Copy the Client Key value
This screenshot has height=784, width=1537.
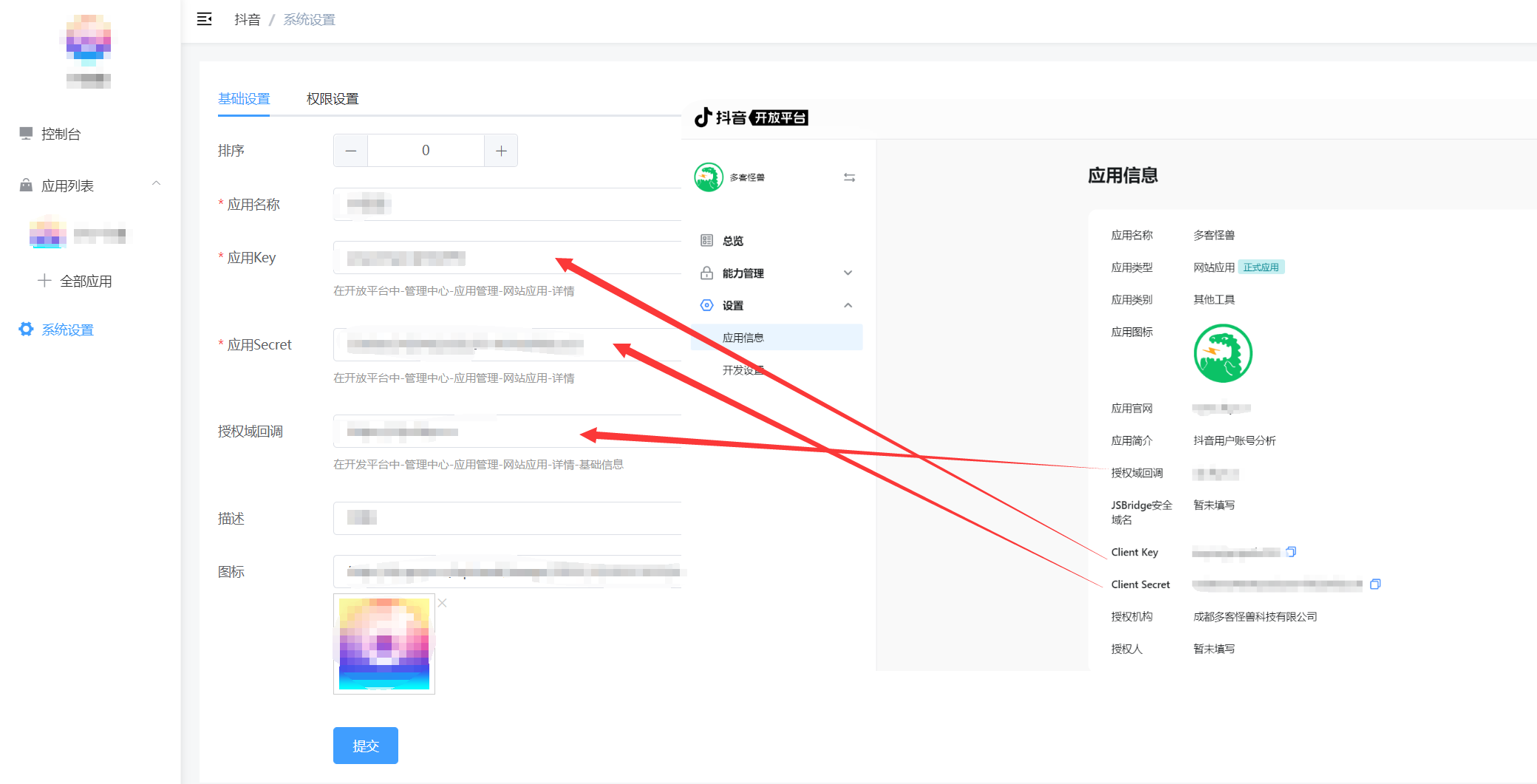pyautogui.click(x=1291, y=552)
